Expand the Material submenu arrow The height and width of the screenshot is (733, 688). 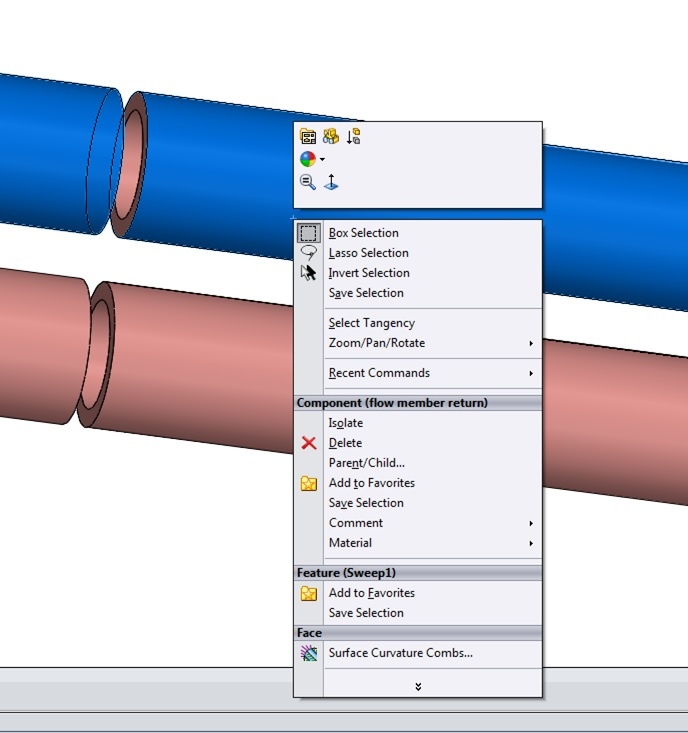pos(531,544)
